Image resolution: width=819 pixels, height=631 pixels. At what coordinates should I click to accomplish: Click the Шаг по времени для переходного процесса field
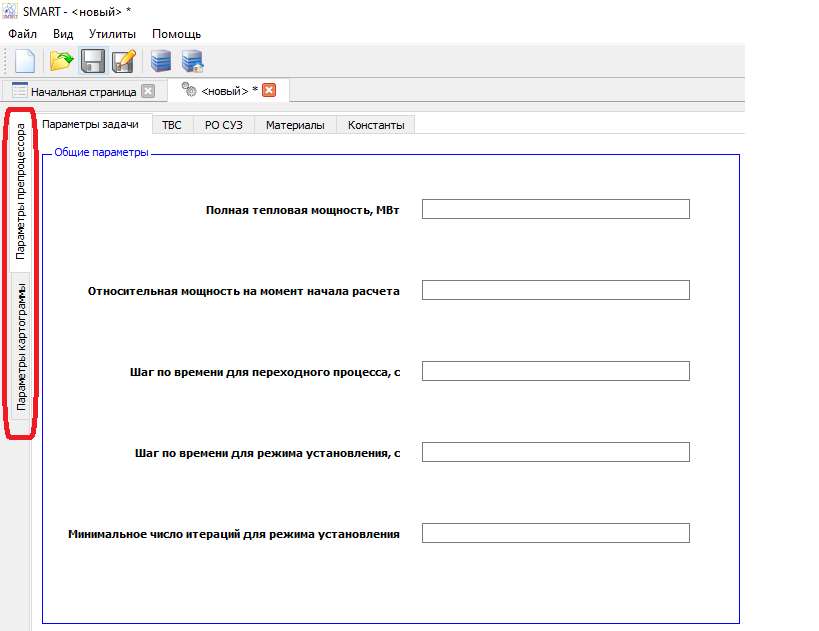point(556,371)
